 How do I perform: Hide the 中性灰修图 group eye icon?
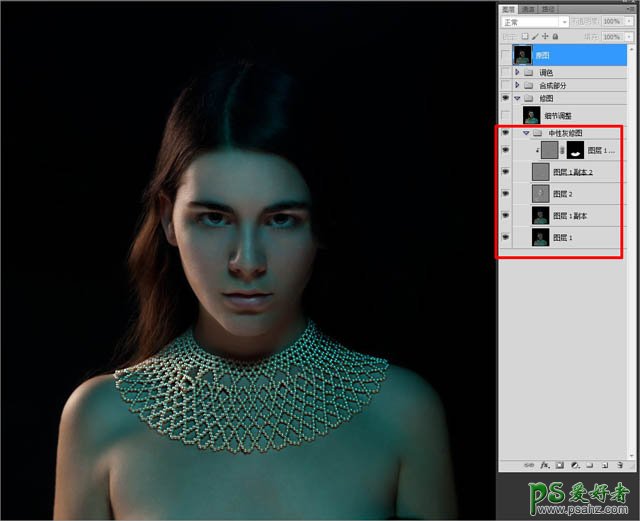(x=506, y=133)
